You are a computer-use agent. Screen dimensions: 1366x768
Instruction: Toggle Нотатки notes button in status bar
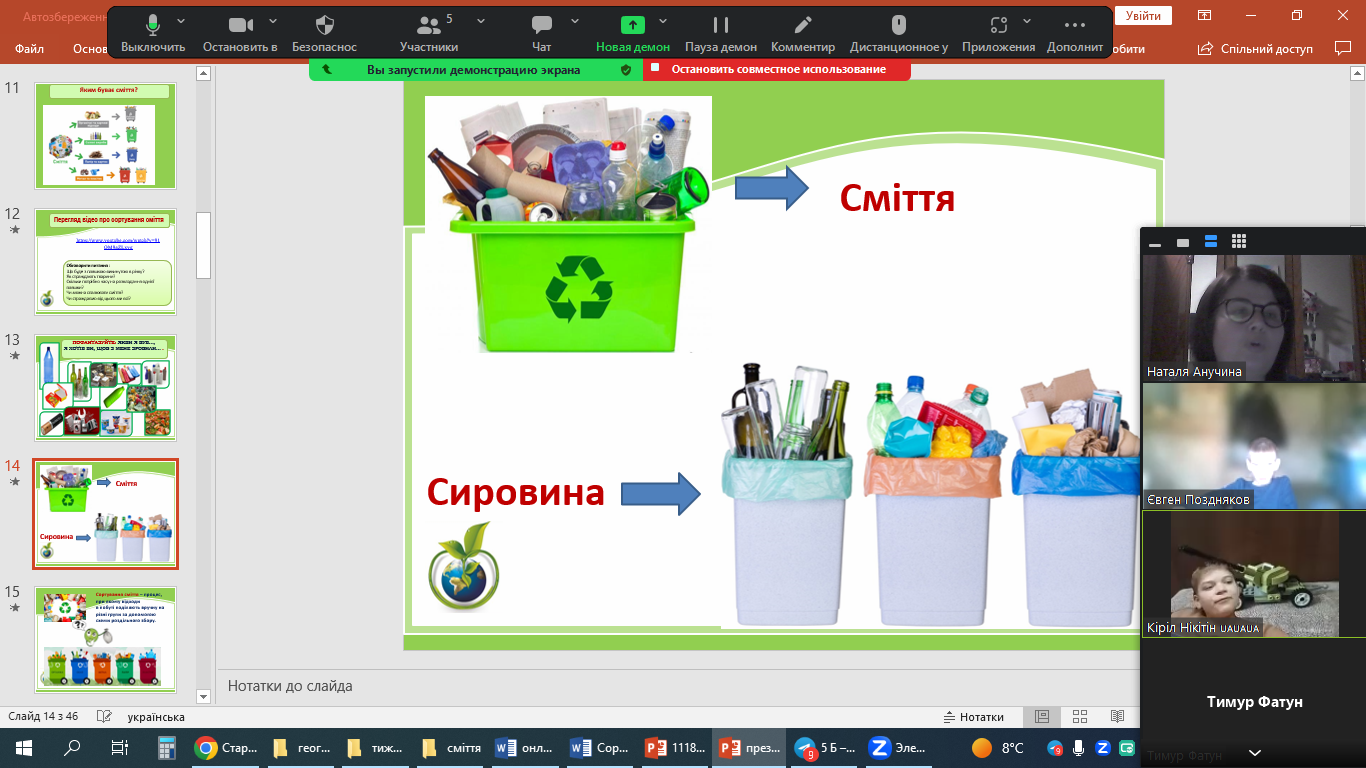click(974, 717)
